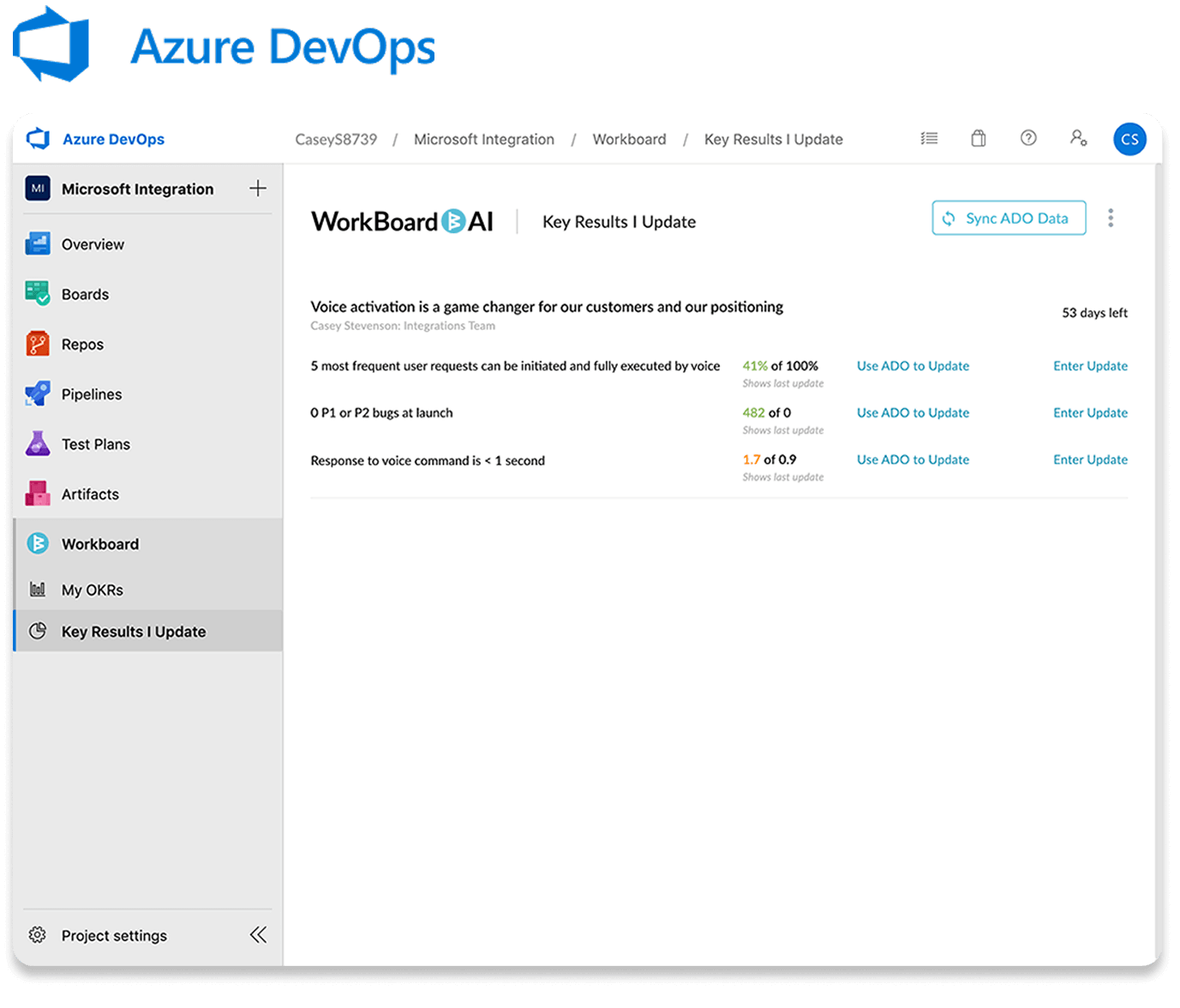Click Enter Update for response time row
The image size is (1180, 1008).
click(1090, 459)
